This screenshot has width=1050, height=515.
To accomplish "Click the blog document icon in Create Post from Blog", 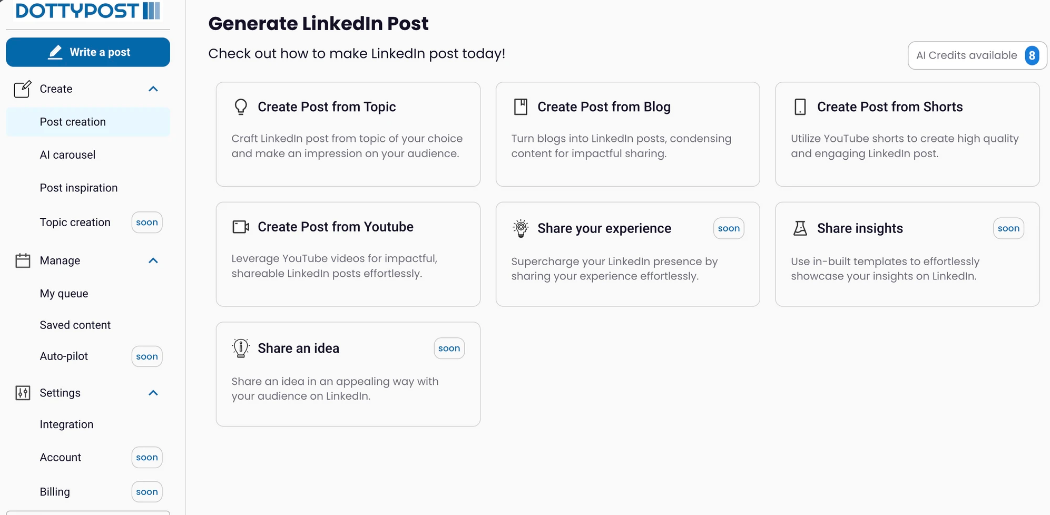I will [x=520, y=107].
